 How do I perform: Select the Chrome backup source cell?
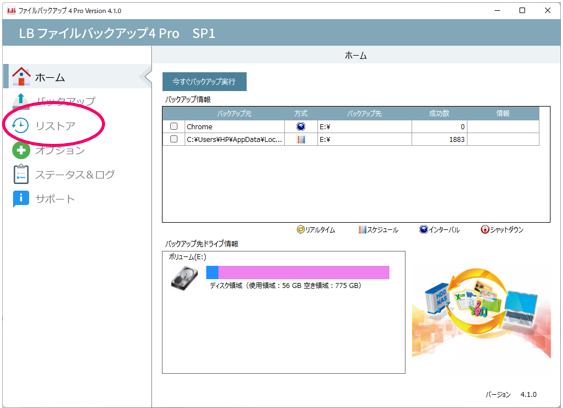click(x=234, y=126)
